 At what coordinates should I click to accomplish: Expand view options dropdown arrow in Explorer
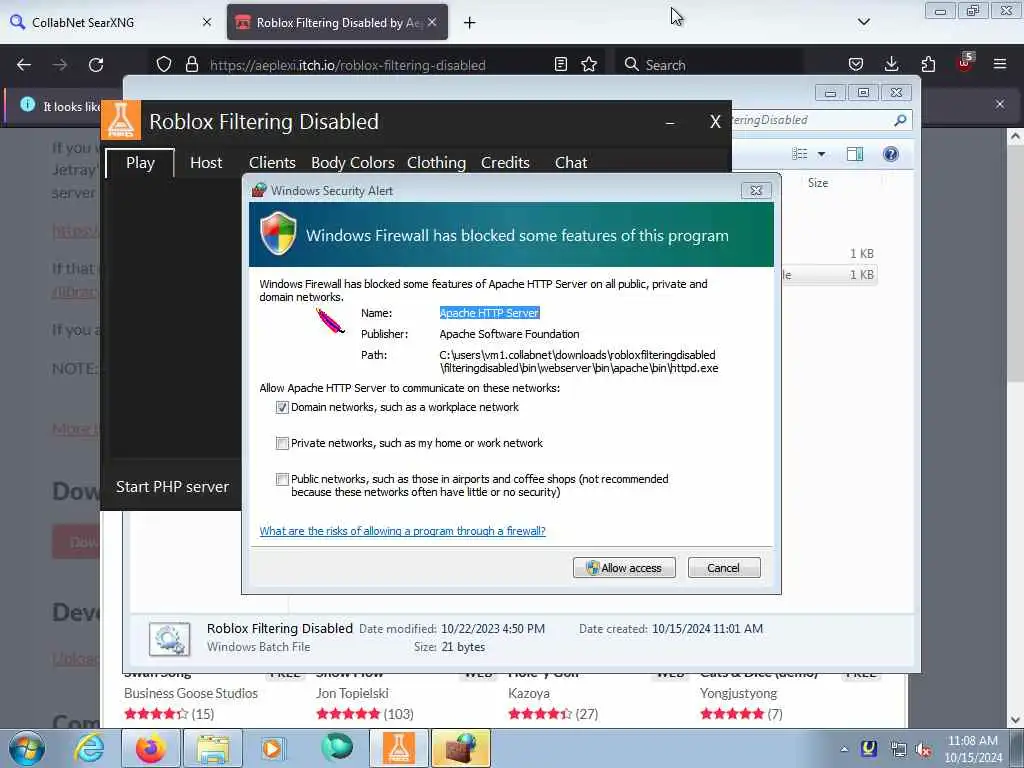point(822,154)
